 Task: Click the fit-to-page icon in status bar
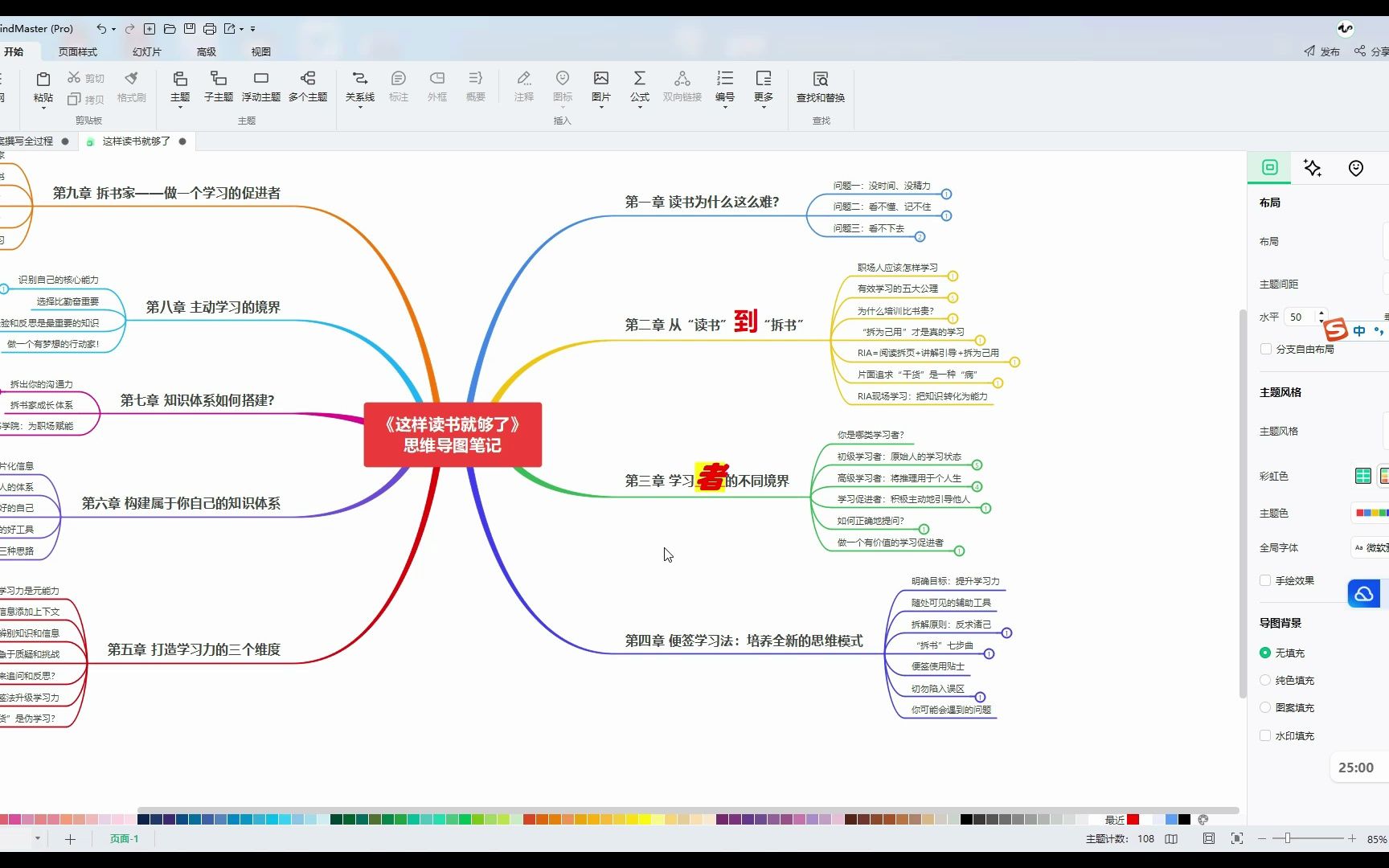click(1209, 838)
